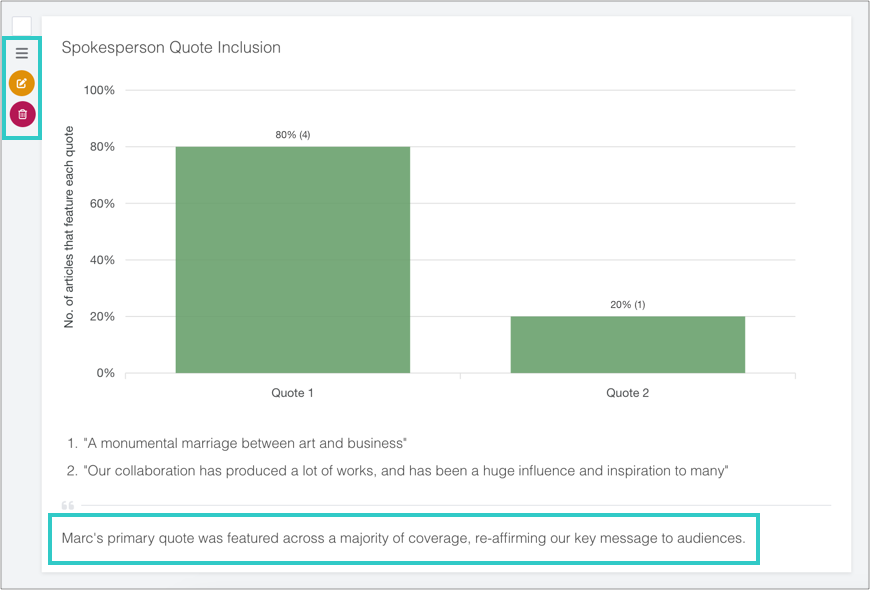Click the green Quote 1 bar

[292, 260]
